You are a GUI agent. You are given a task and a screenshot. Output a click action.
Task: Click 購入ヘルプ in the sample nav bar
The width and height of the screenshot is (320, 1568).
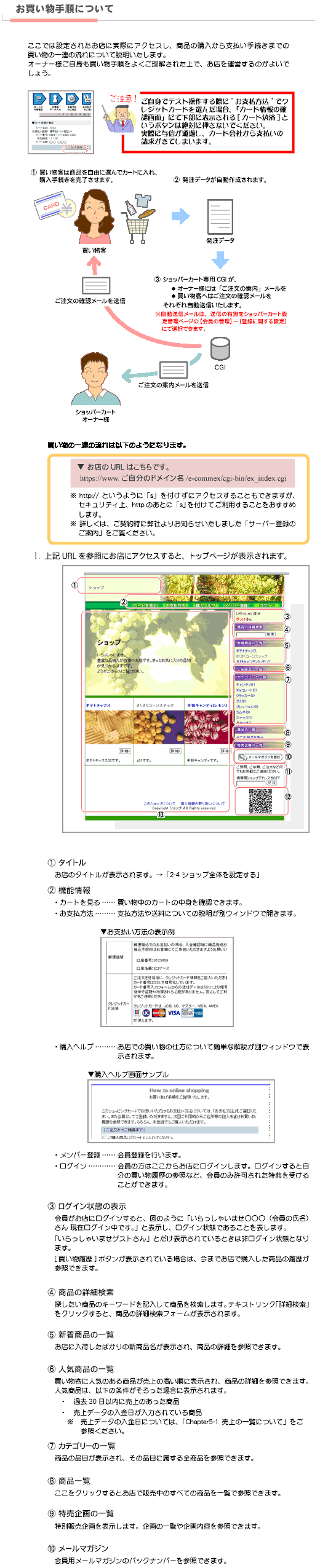[x=206, y=605]
